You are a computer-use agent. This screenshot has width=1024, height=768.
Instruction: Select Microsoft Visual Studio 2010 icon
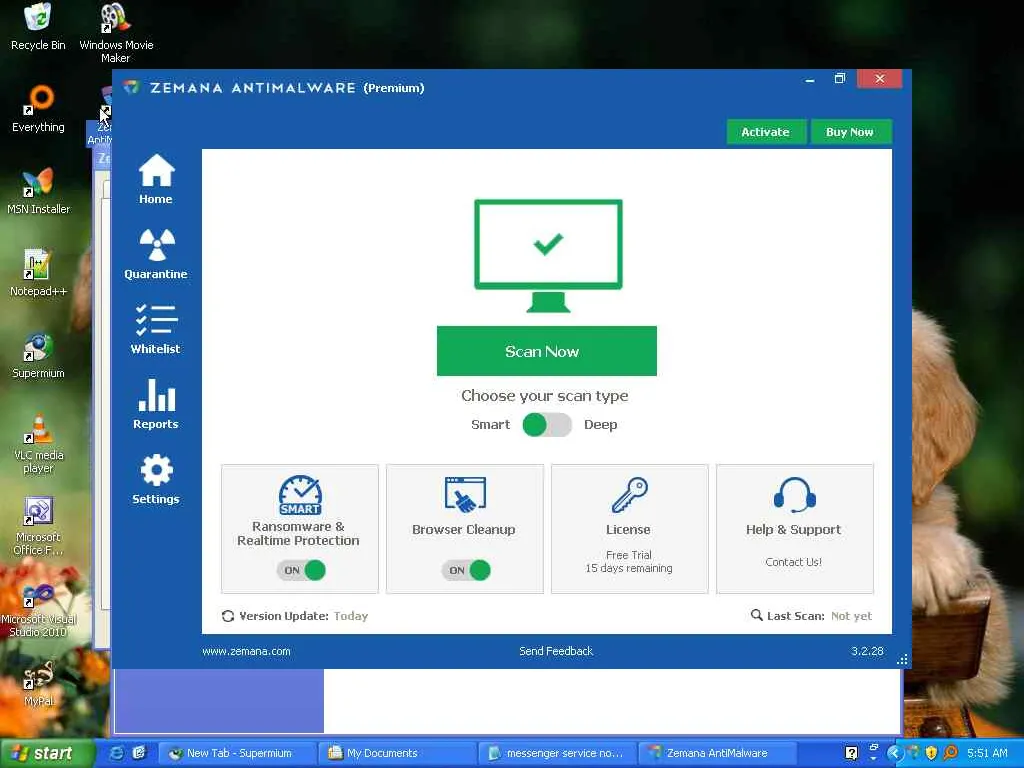pyautogui.click(x=38, y=609)
